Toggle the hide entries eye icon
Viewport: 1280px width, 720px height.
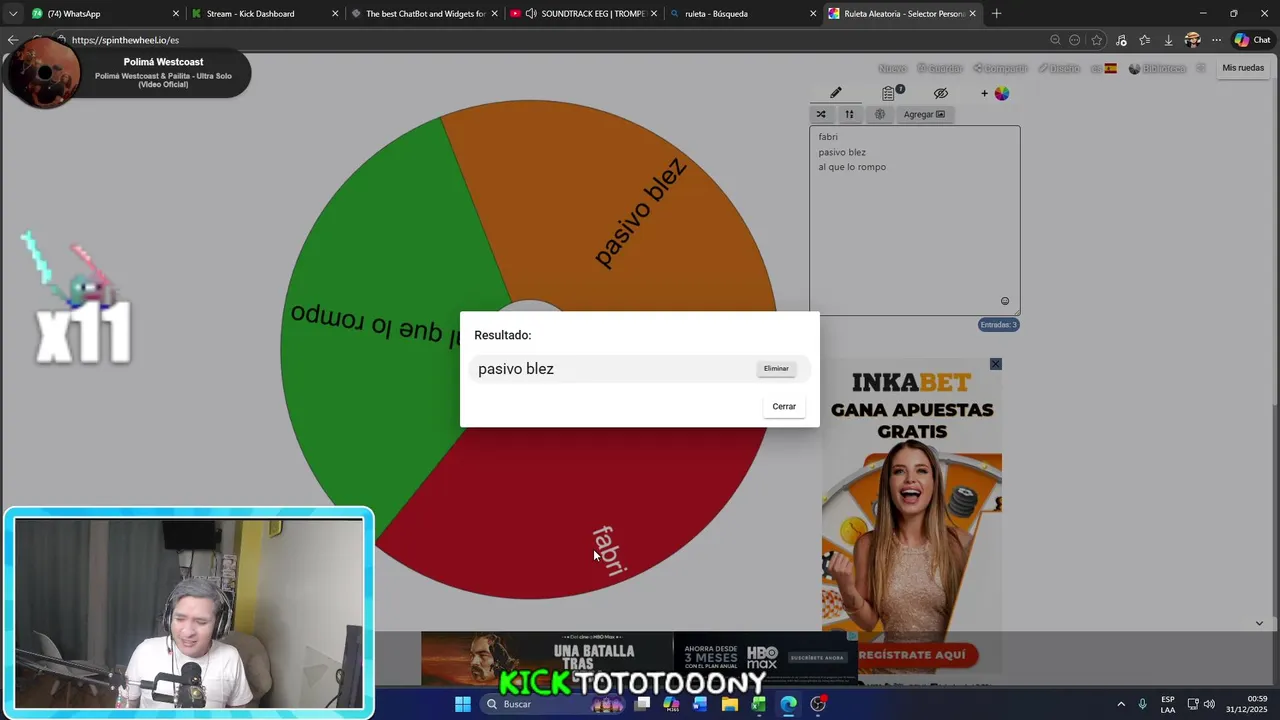(x=941, y=93)
